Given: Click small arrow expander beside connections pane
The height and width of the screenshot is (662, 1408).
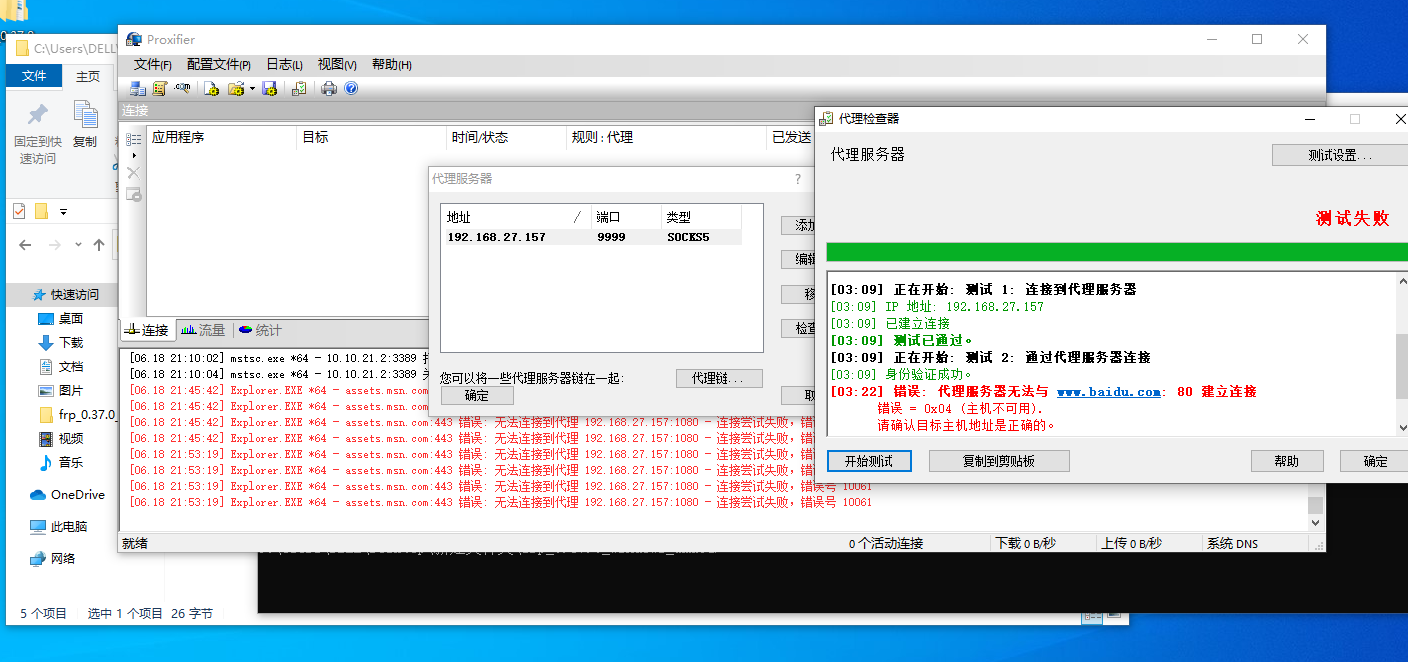Looking at the screenshot, I should click(x=133, y=156).
